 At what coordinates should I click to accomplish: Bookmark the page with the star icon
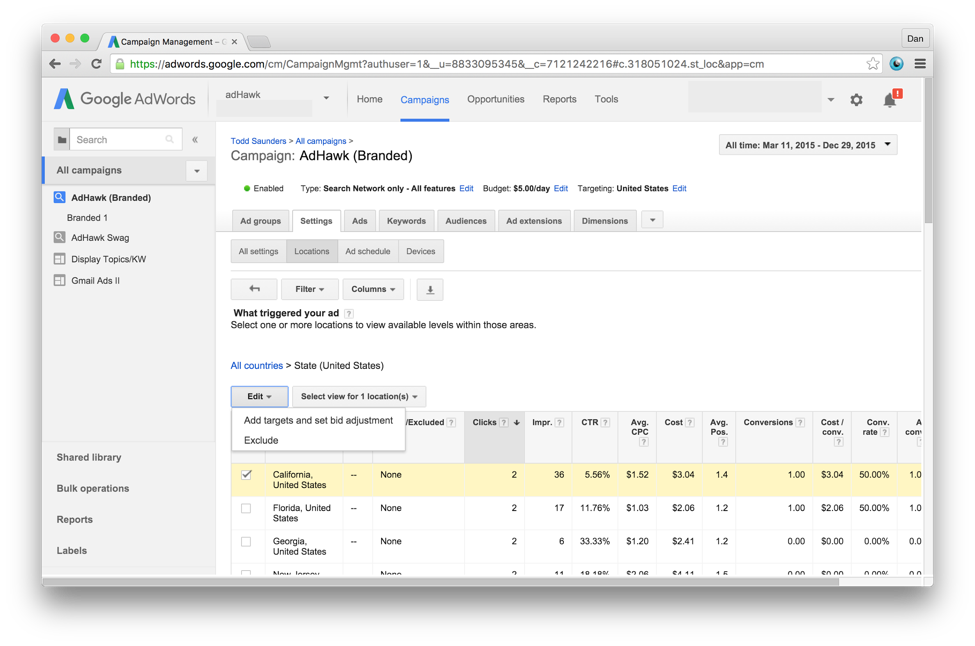(x=873, y=63)
